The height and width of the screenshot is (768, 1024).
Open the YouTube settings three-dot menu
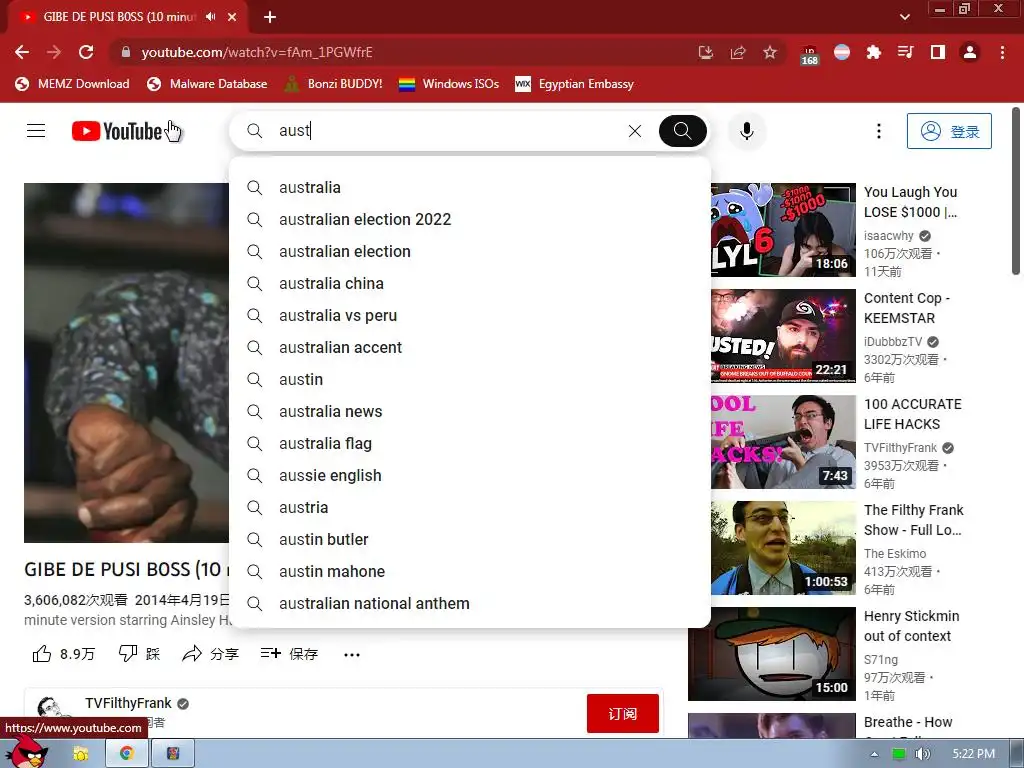click(878, 131)
